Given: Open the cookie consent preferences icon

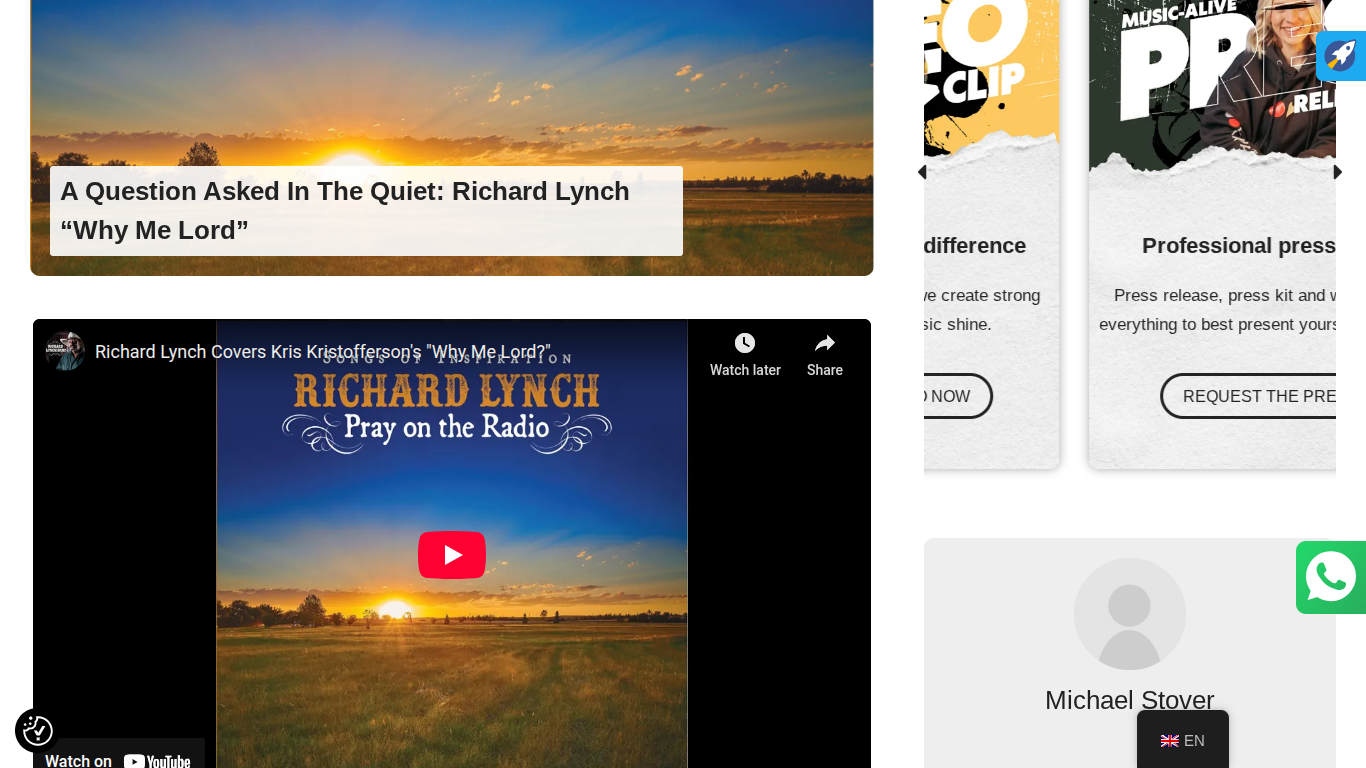Looking at the screenshot, I should pos(38,731).
